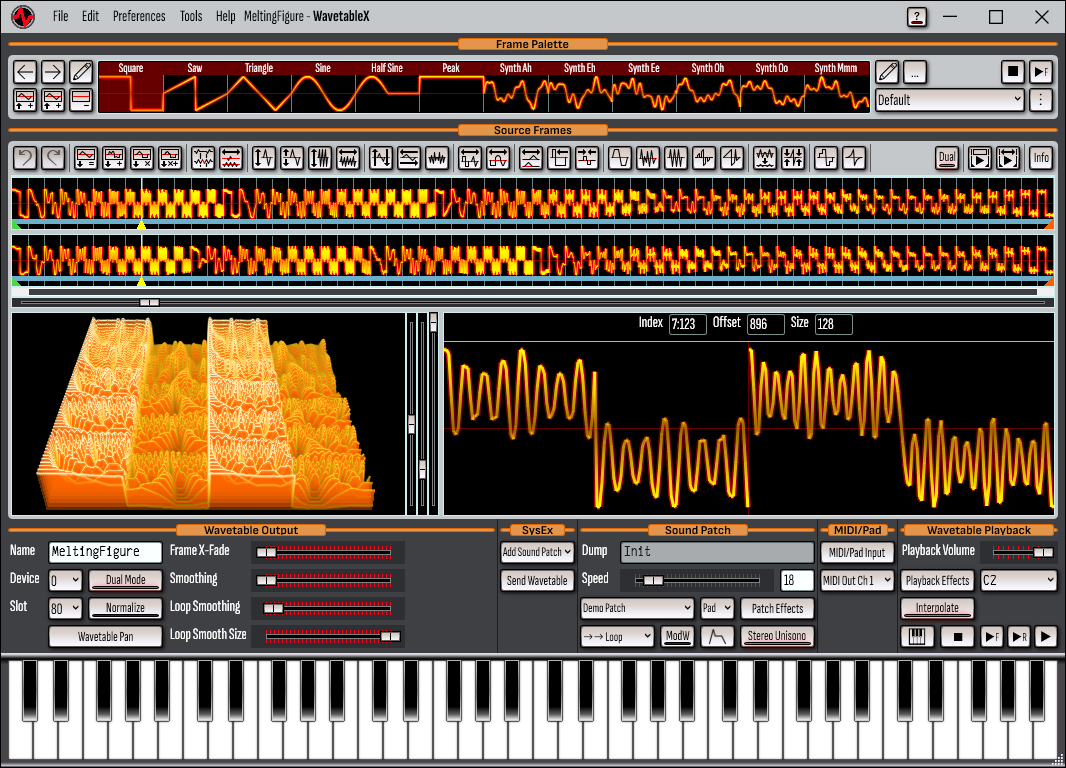Click the frame icon with the multiply sign
The width and height of the screenshot is (1066, 768).
[x=142, y=158]
